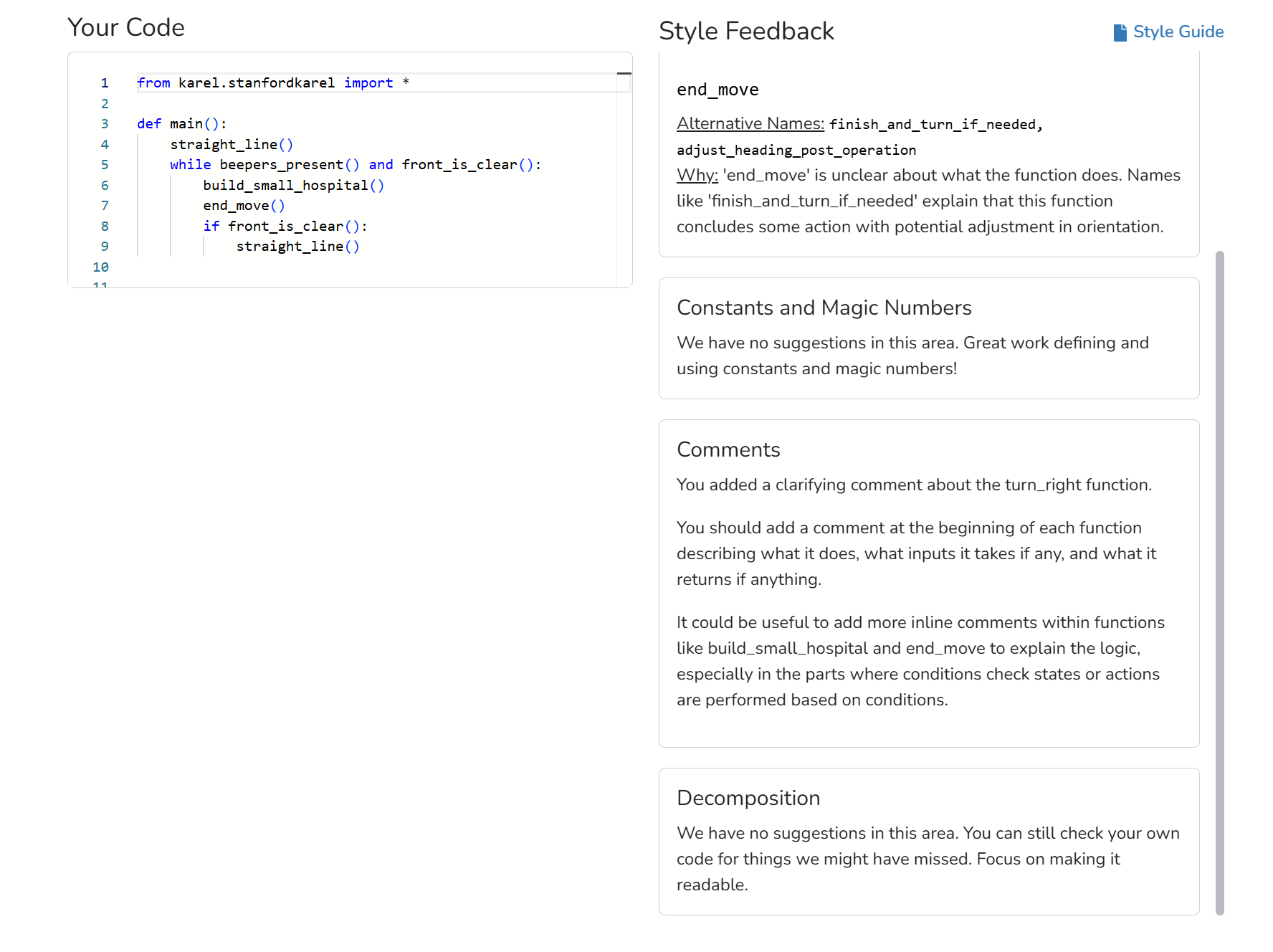Image resolution: width=1273 pixels, height=952 pixels.
Task: Click 'adjust_heading_post_operation' suggested name
Action: point(796,150)
